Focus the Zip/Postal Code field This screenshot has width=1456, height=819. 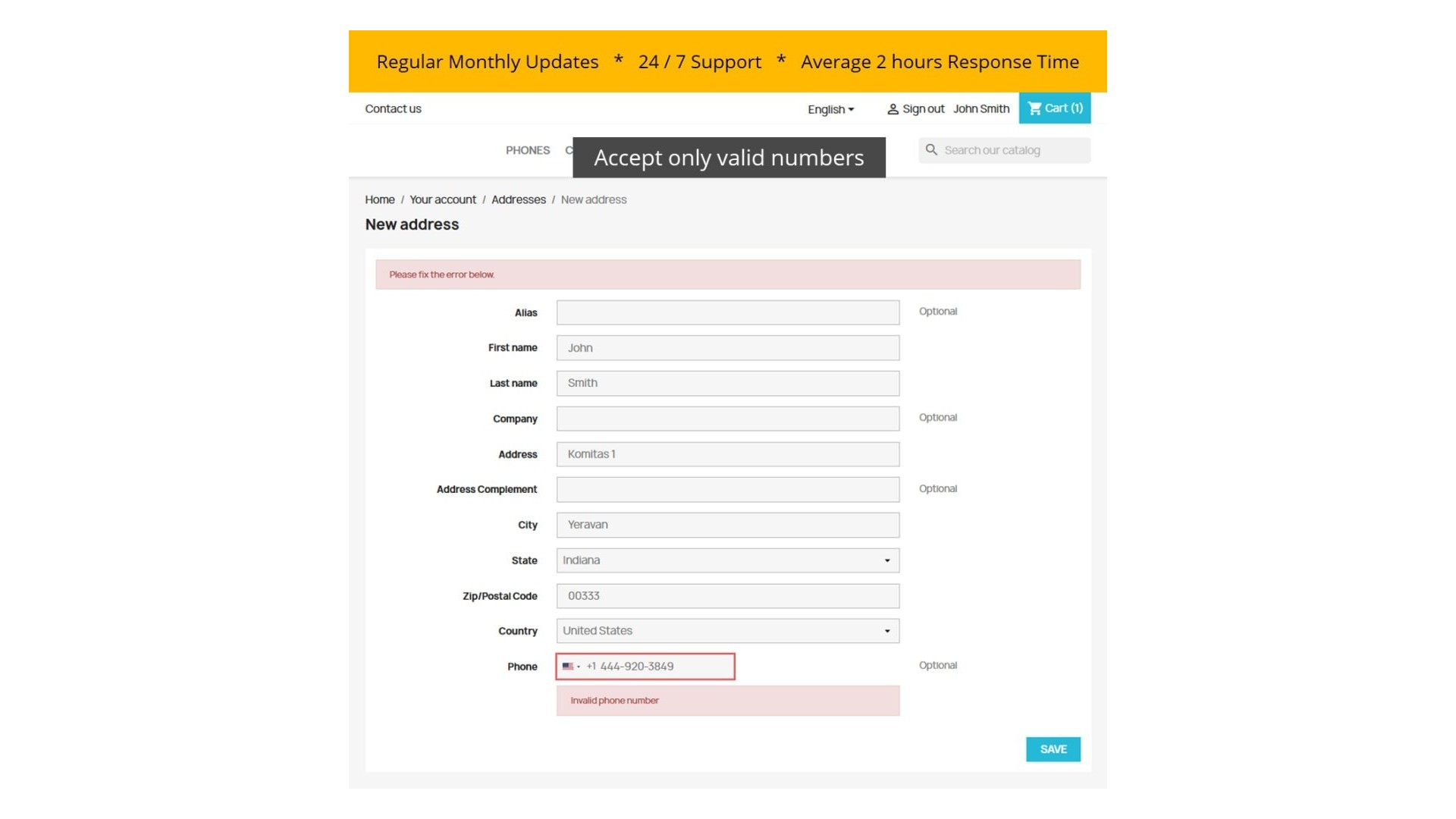727,596
